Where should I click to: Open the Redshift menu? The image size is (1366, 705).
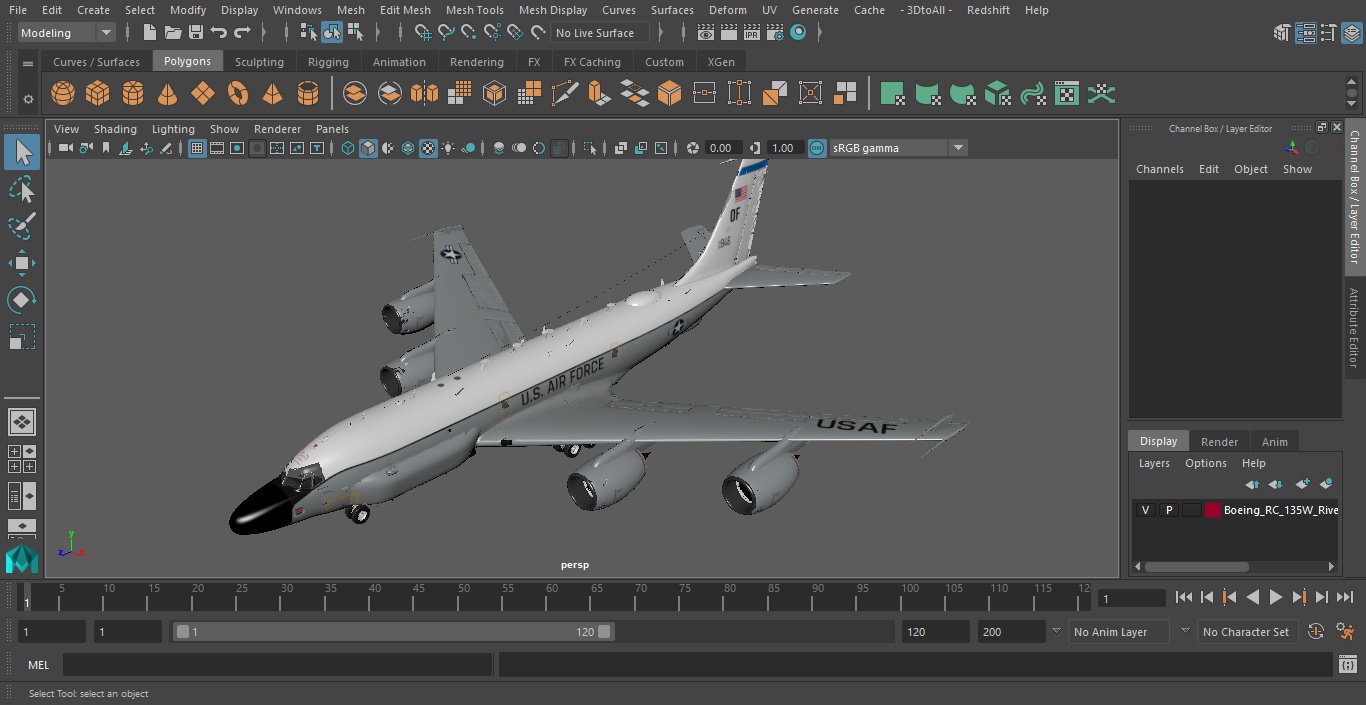988,10
